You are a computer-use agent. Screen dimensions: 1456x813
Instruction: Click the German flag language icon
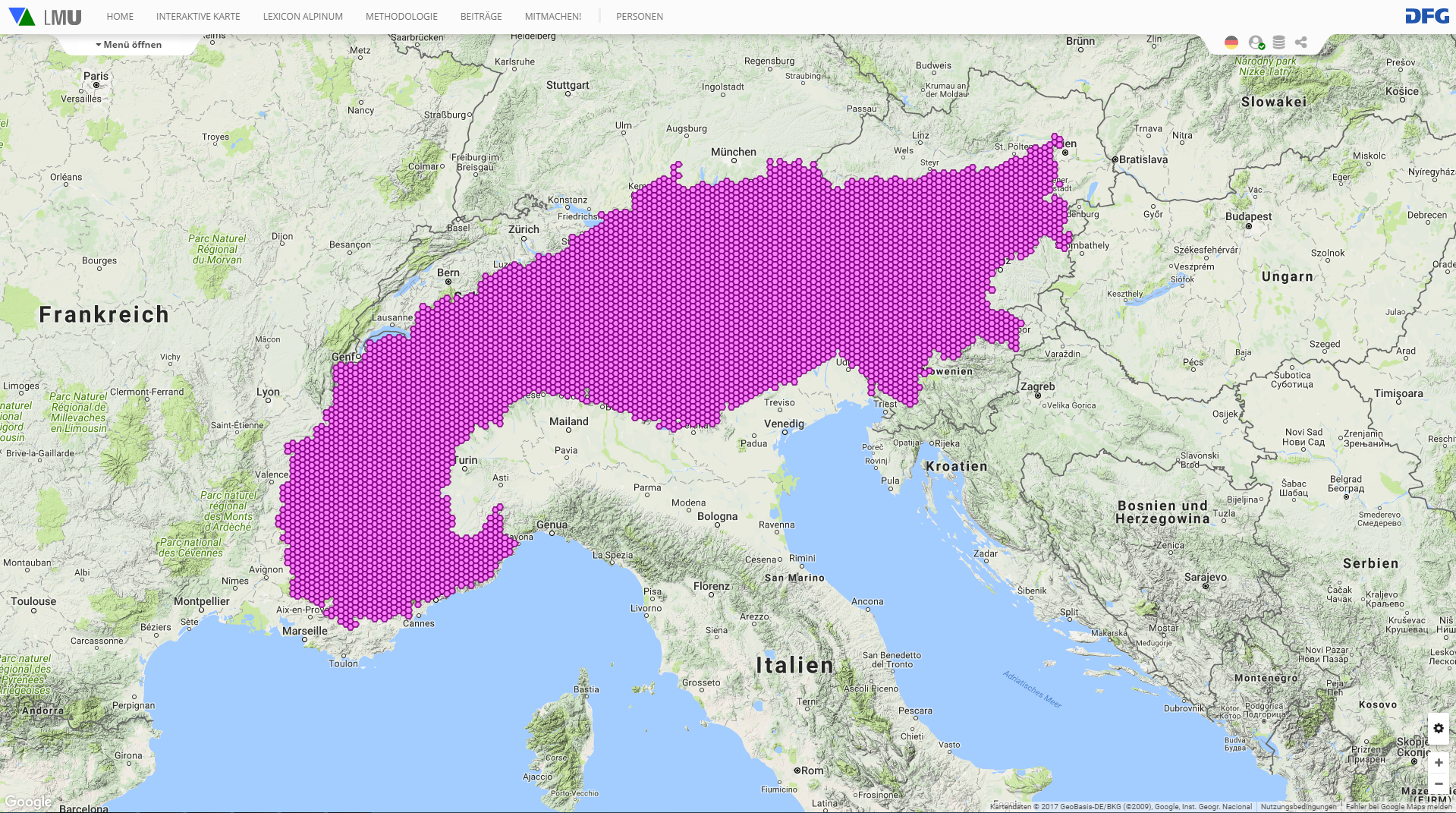1231,43
